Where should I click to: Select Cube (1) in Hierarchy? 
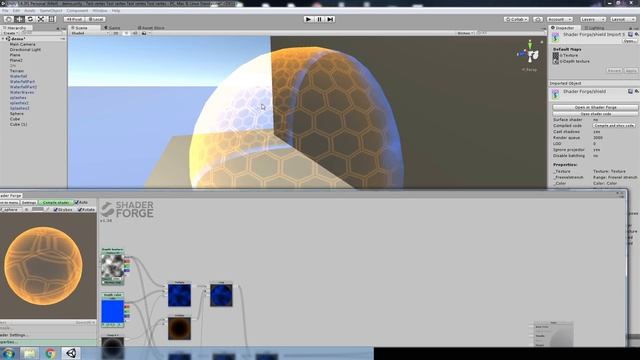tap(18, 124)
